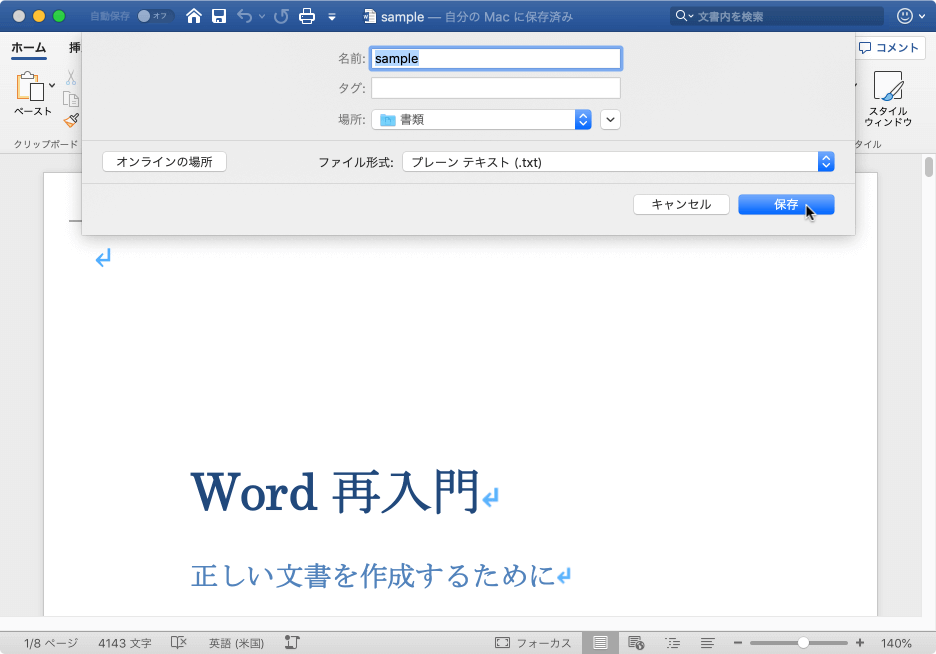Click the Redo circular arrow icon
The height and width of the screenshot is (654, 936).
pos(281,16)
